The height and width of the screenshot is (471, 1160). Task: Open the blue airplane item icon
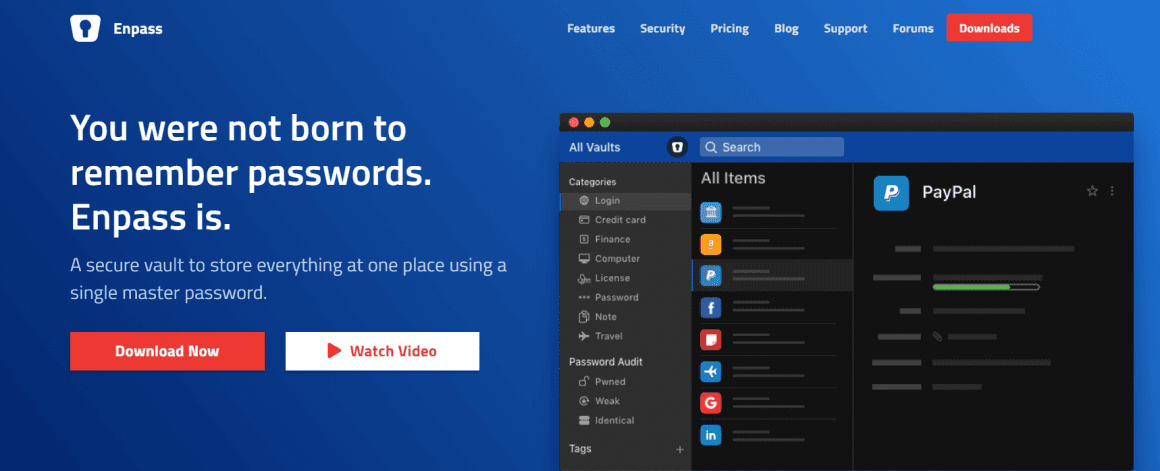711,371
